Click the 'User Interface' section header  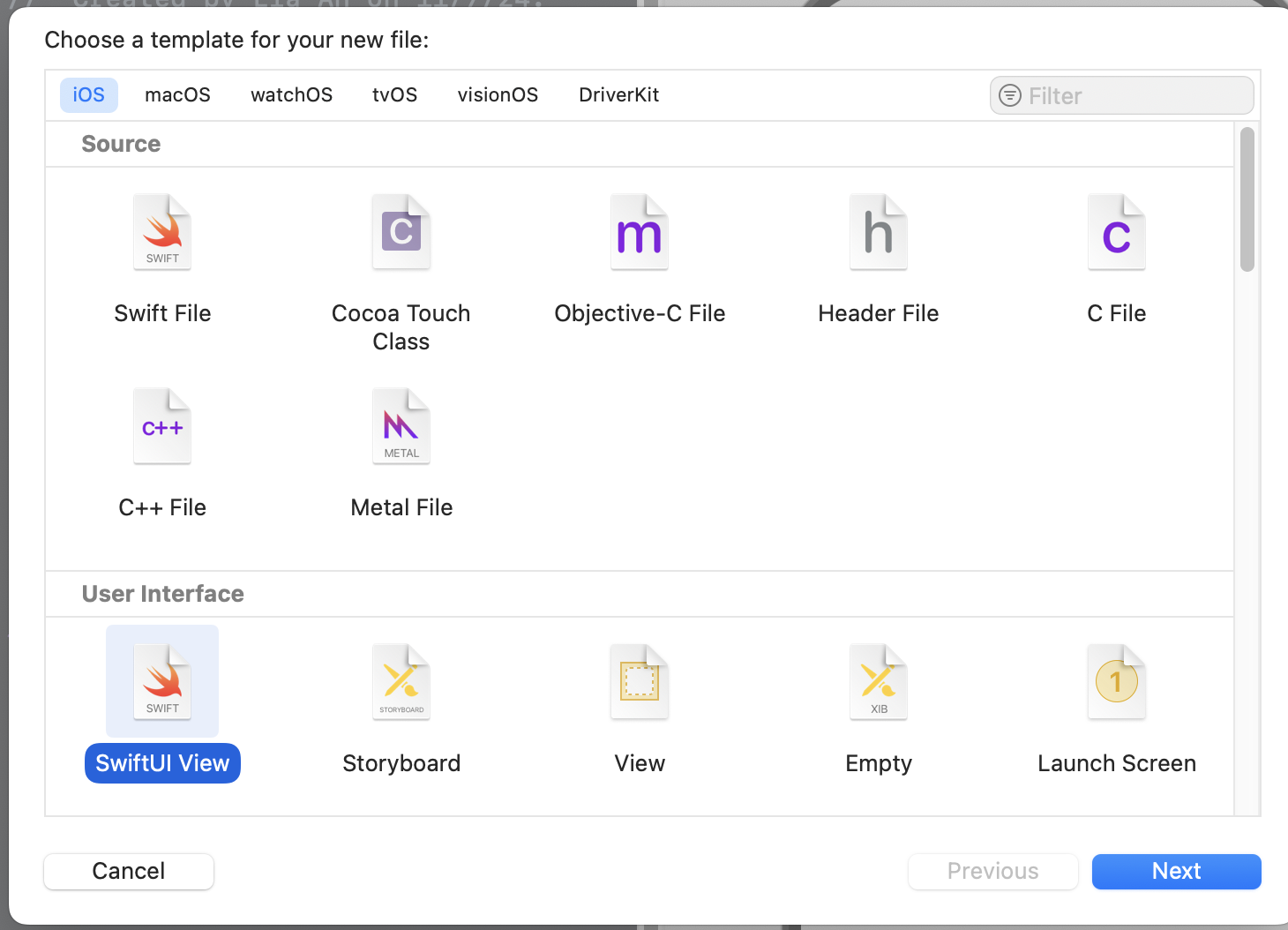click(x=163, y=594)
